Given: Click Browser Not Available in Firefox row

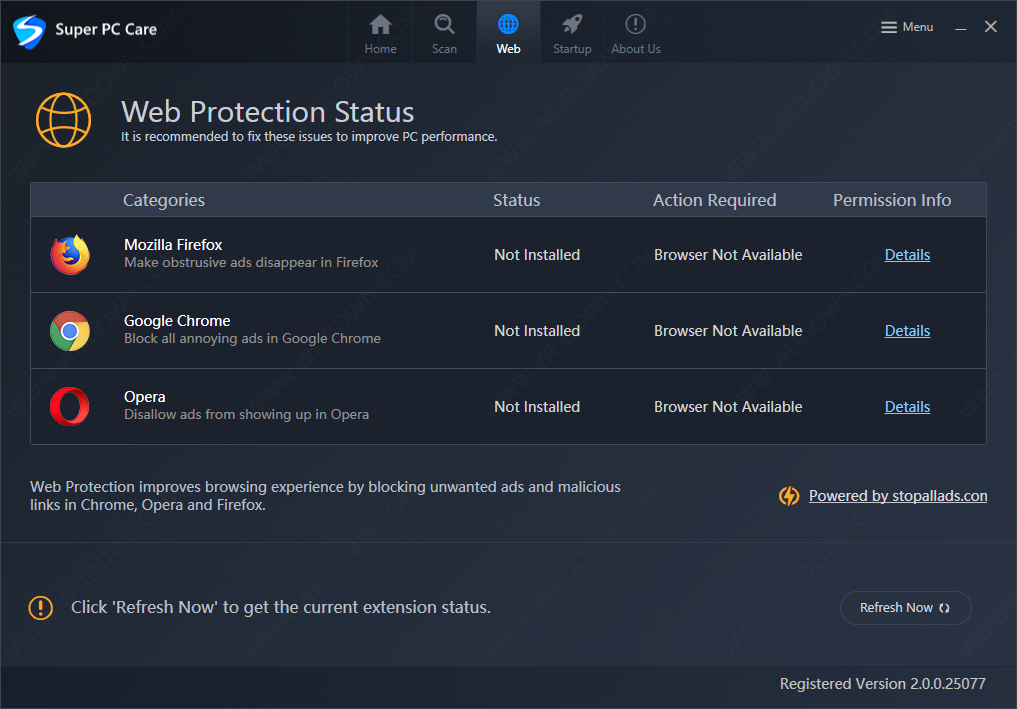Looking at the screenshot, I should [x=728, y=255].
